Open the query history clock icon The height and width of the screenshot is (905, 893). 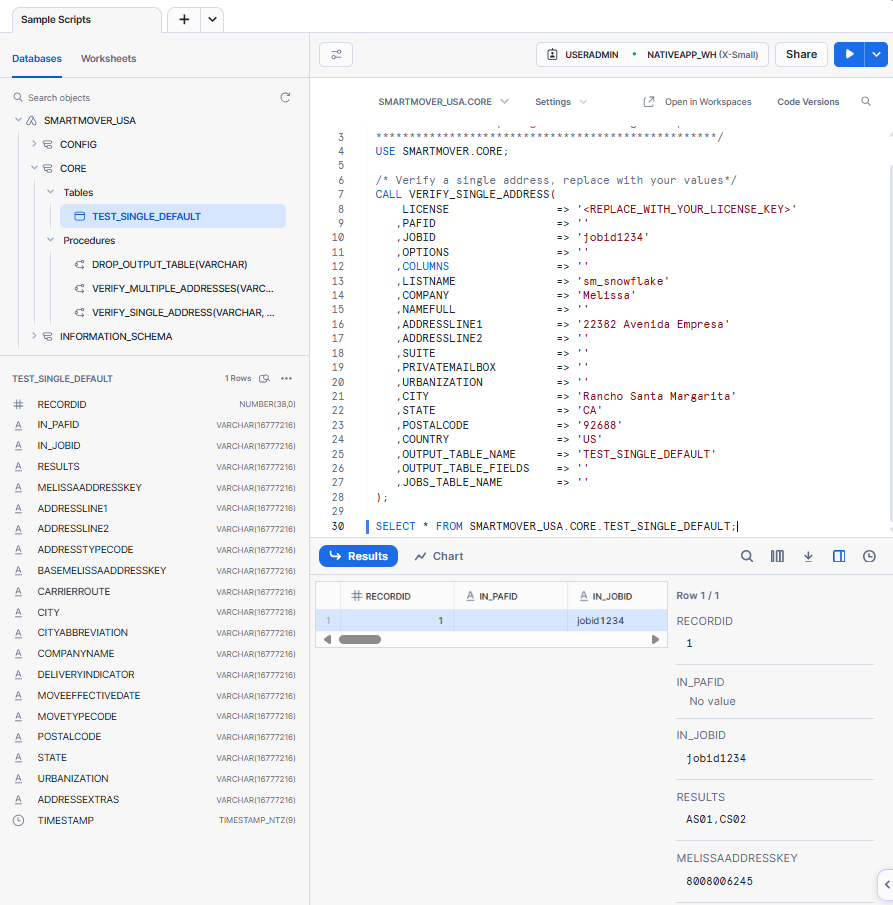[869, 556]
